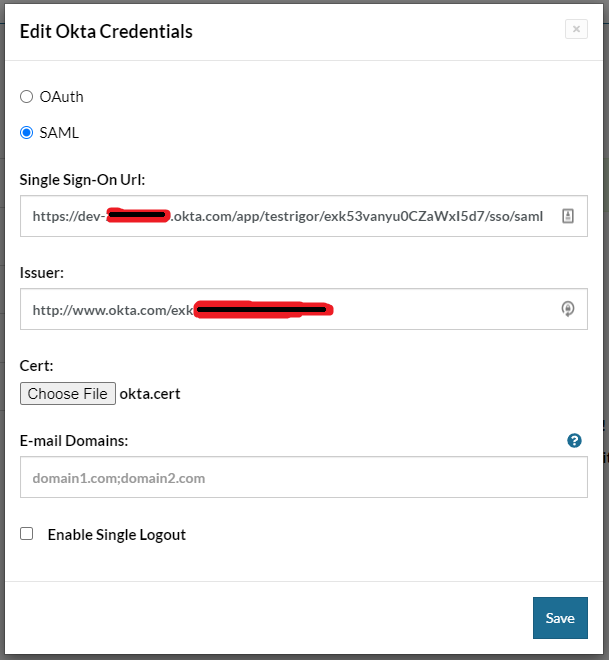The image size is (609, 660).
Task: Click the 'Single Sign-On Url:' field label
Action: [83, 179]
